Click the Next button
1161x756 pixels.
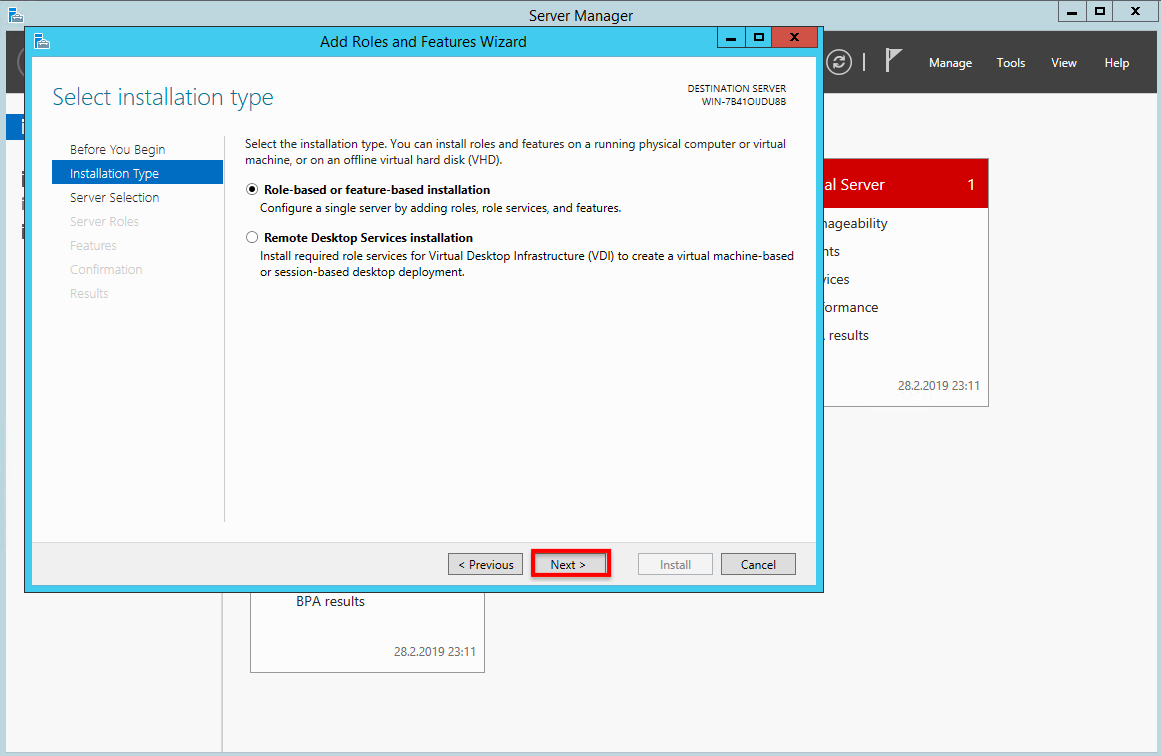(x=568, y=564)
